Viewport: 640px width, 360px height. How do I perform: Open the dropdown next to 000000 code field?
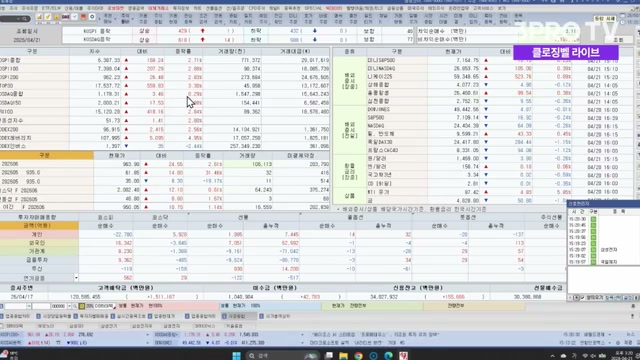(x=69, y=306)
